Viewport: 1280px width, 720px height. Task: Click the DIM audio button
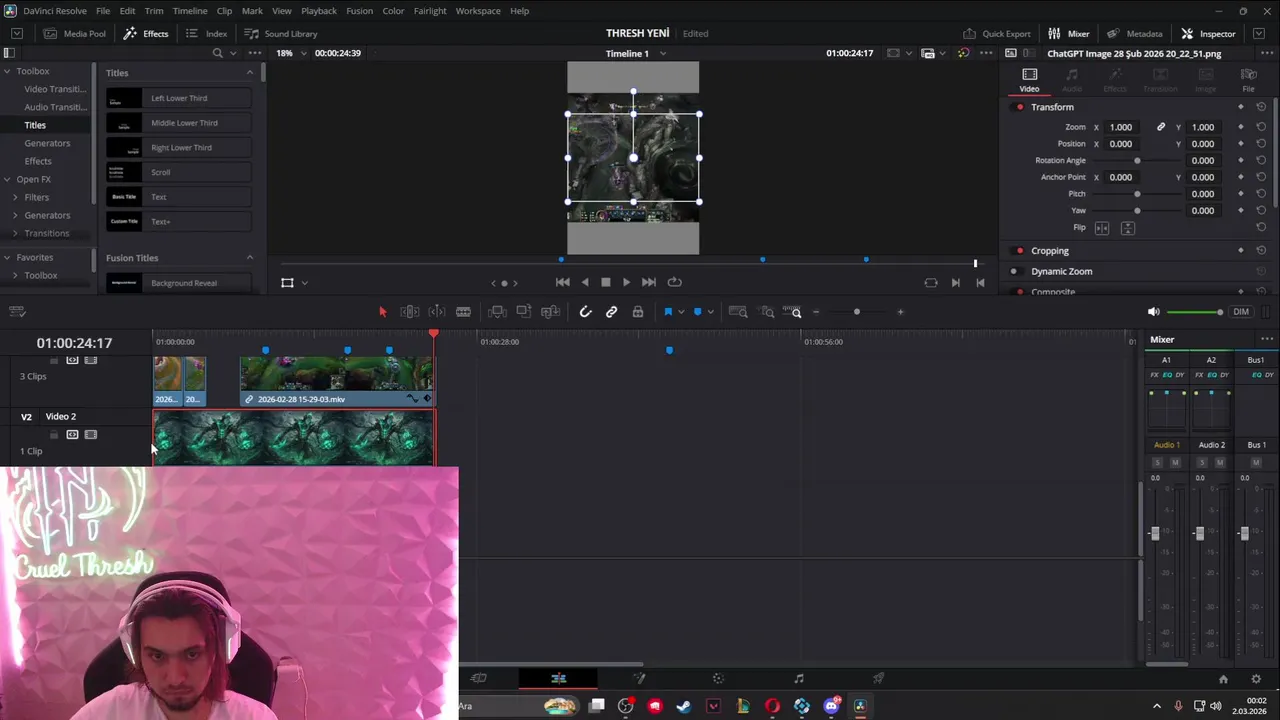point(1241,312)
